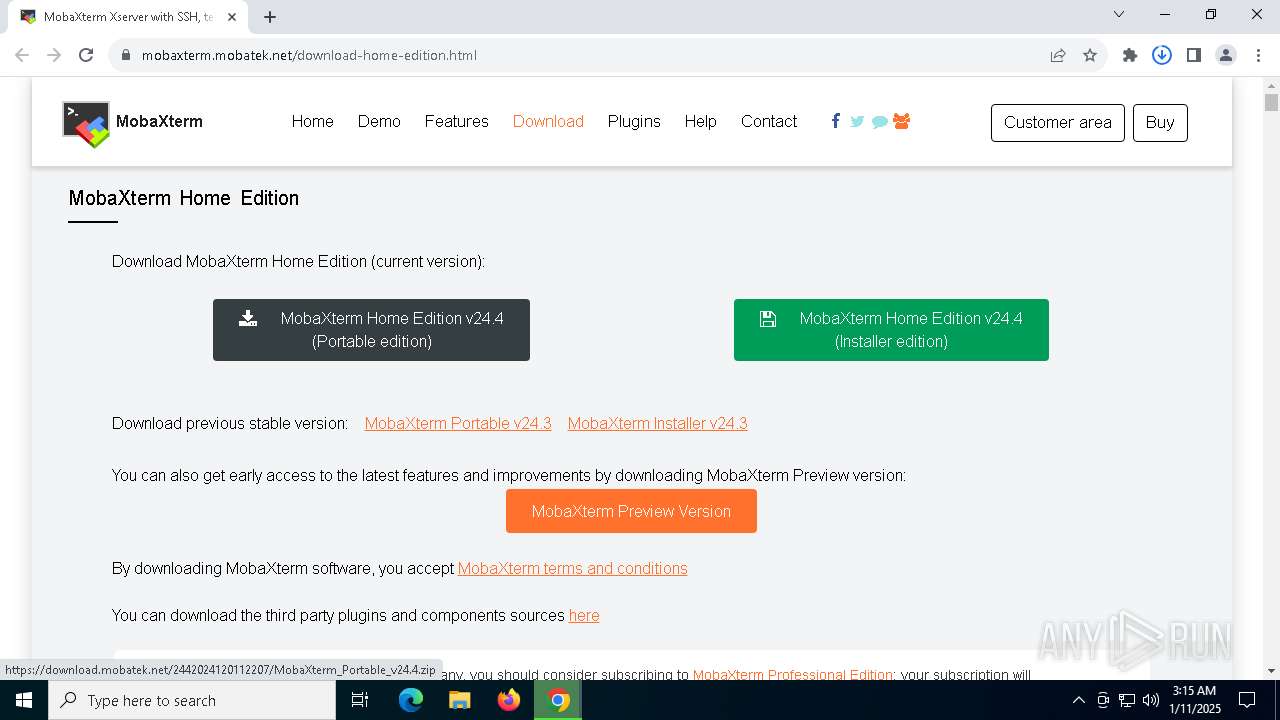Open the Twitter social icon
Screen dimensions: 1280x720
[x=857, y=121]
